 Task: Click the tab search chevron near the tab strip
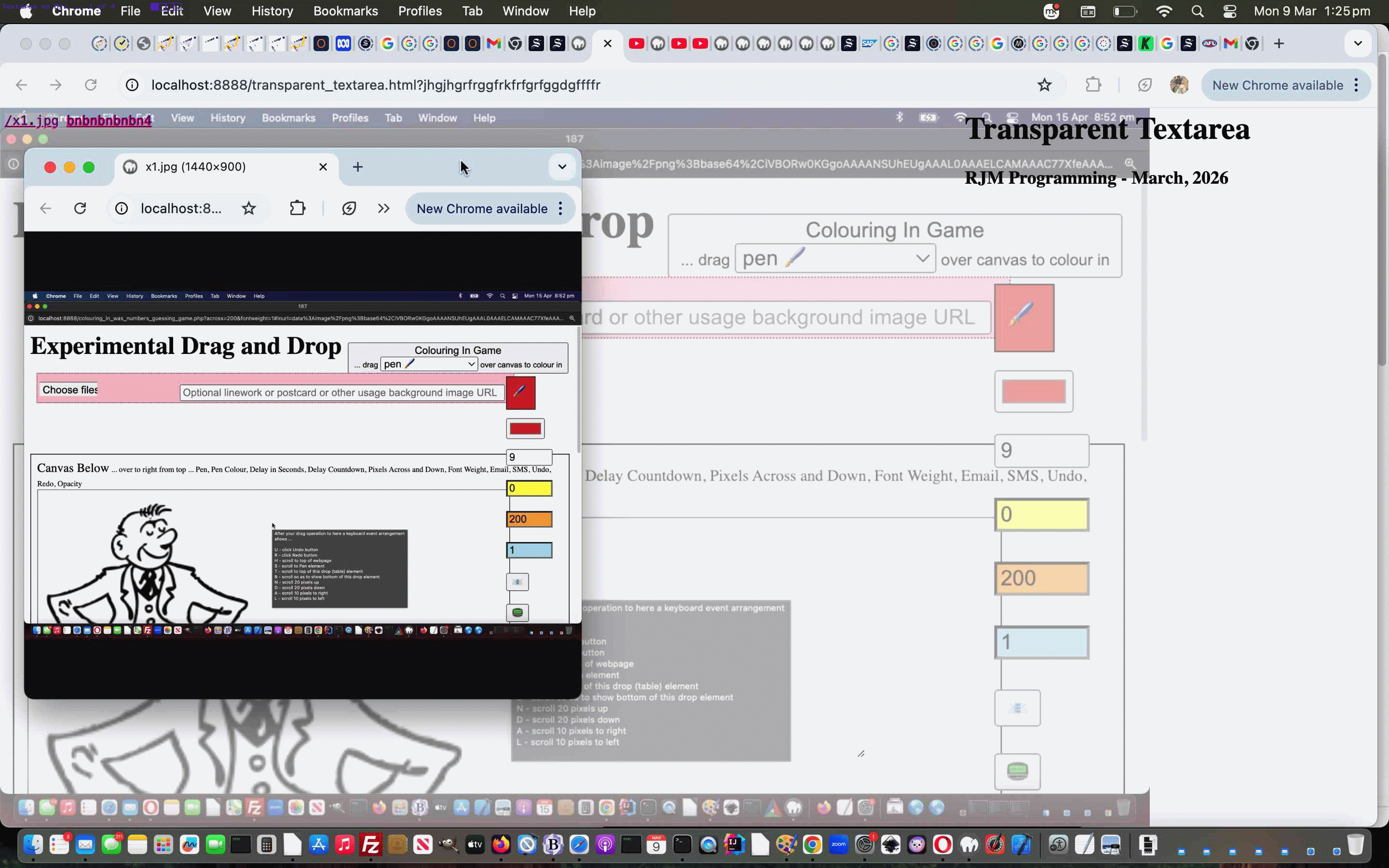[1358, 43]
